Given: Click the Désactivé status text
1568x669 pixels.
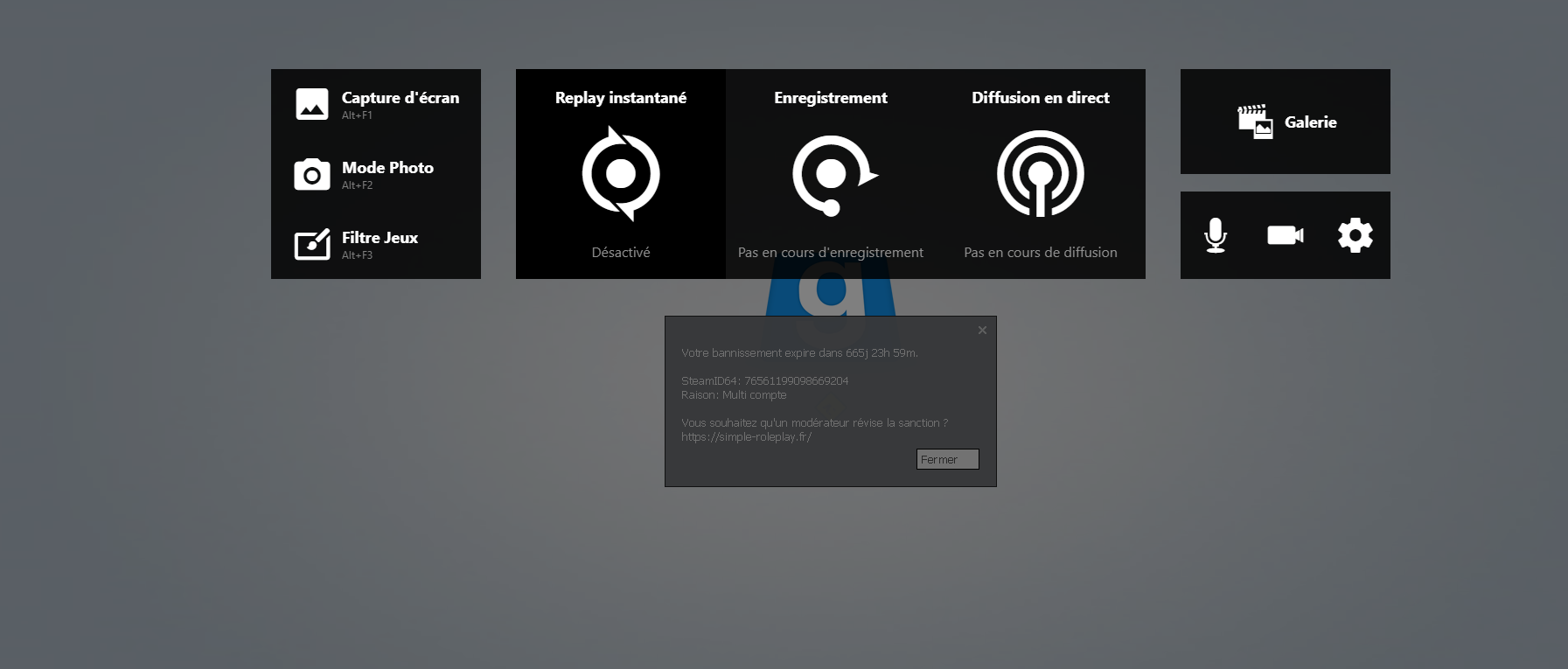Looking at the screenshot, I should 621,252.
